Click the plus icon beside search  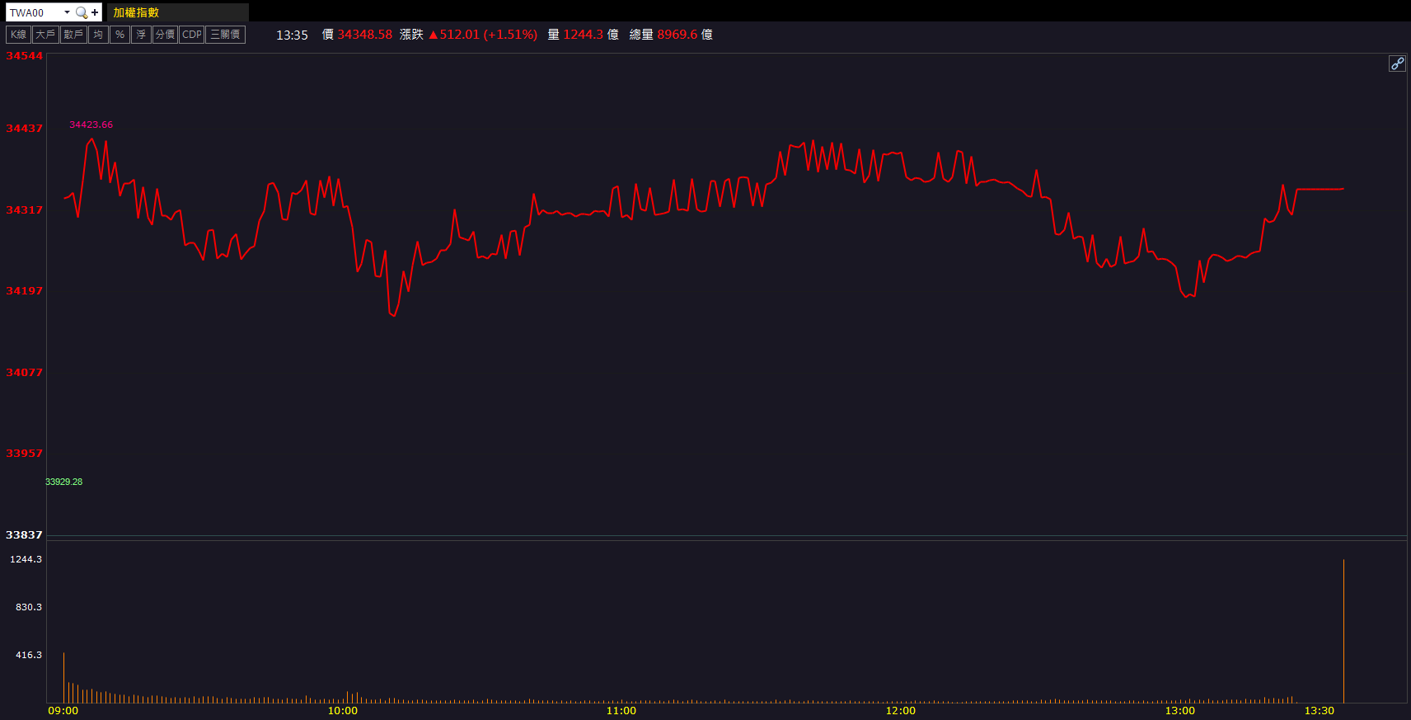coord(95,12)
